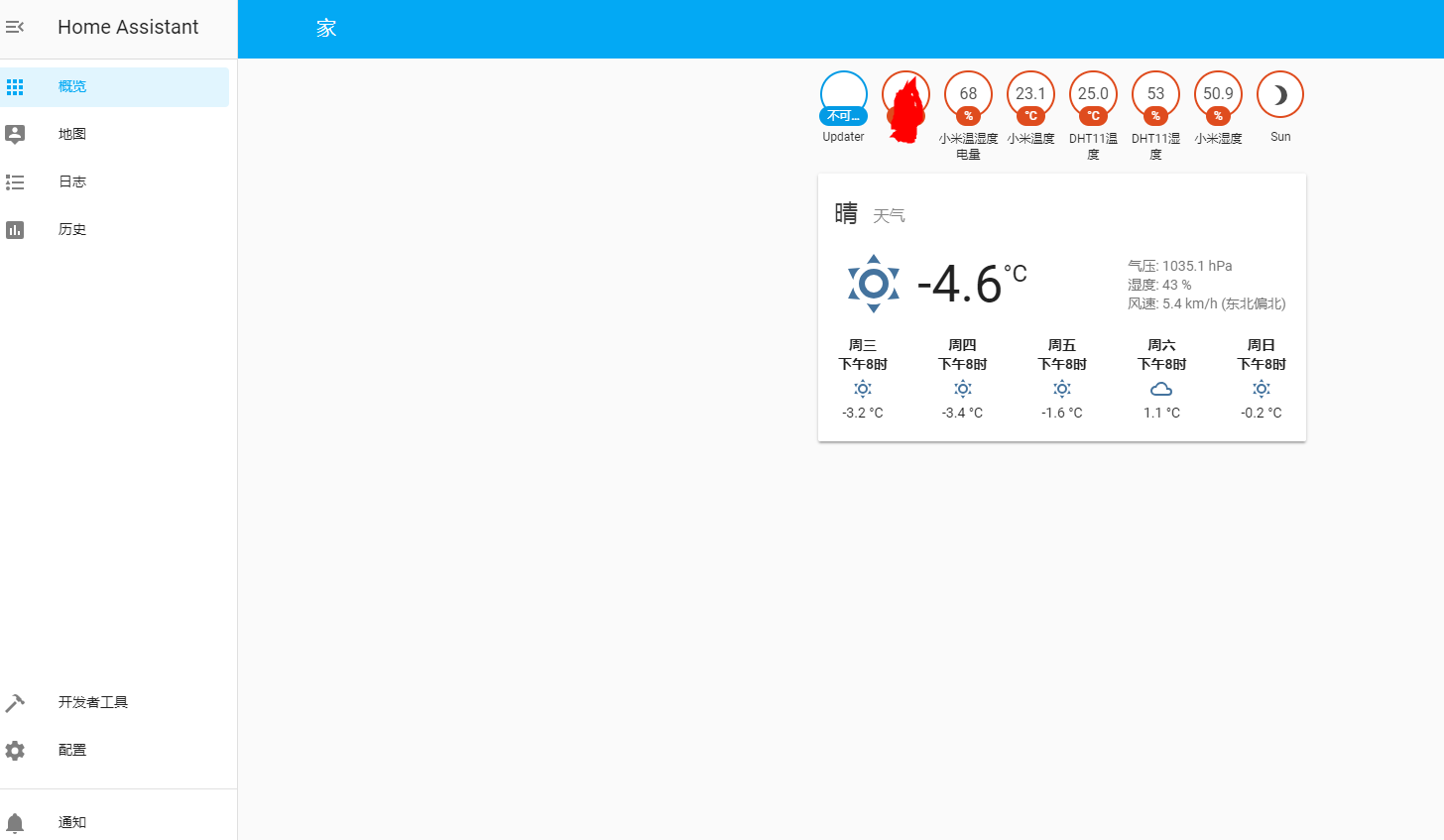Click the 天气 card name label
Image resolution: width=1444 pixels, height=840 pixels.
889,216
